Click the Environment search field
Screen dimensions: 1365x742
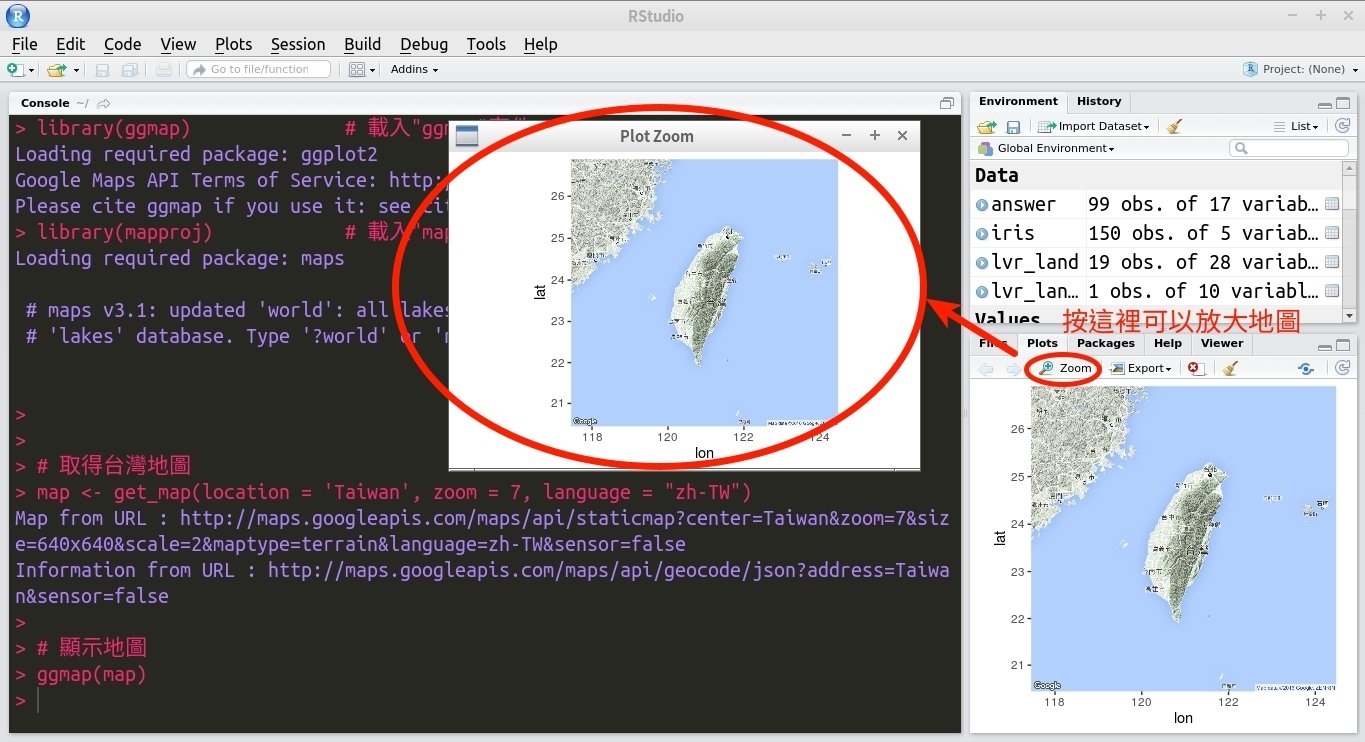(1289, 148)
